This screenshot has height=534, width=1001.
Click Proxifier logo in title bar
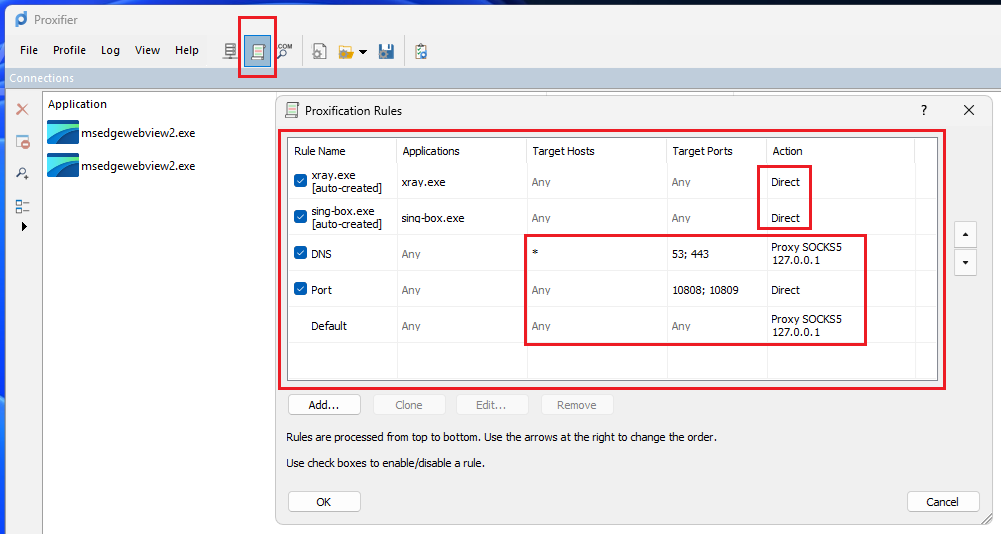21,19
